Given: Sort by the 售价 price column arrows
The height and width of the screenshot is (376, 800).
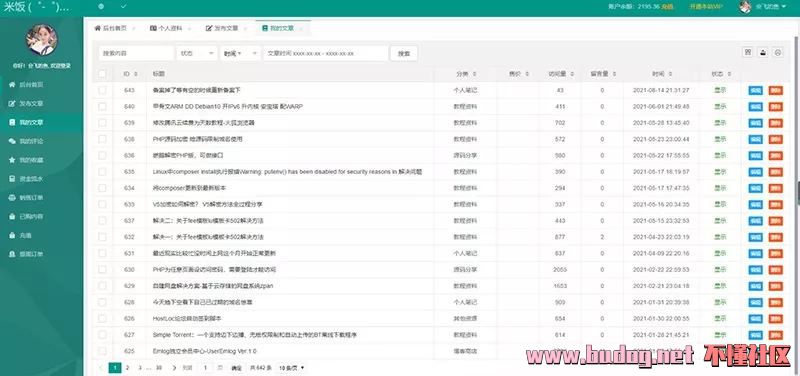Looking at the screenshot, I should [x=528, y=74].
